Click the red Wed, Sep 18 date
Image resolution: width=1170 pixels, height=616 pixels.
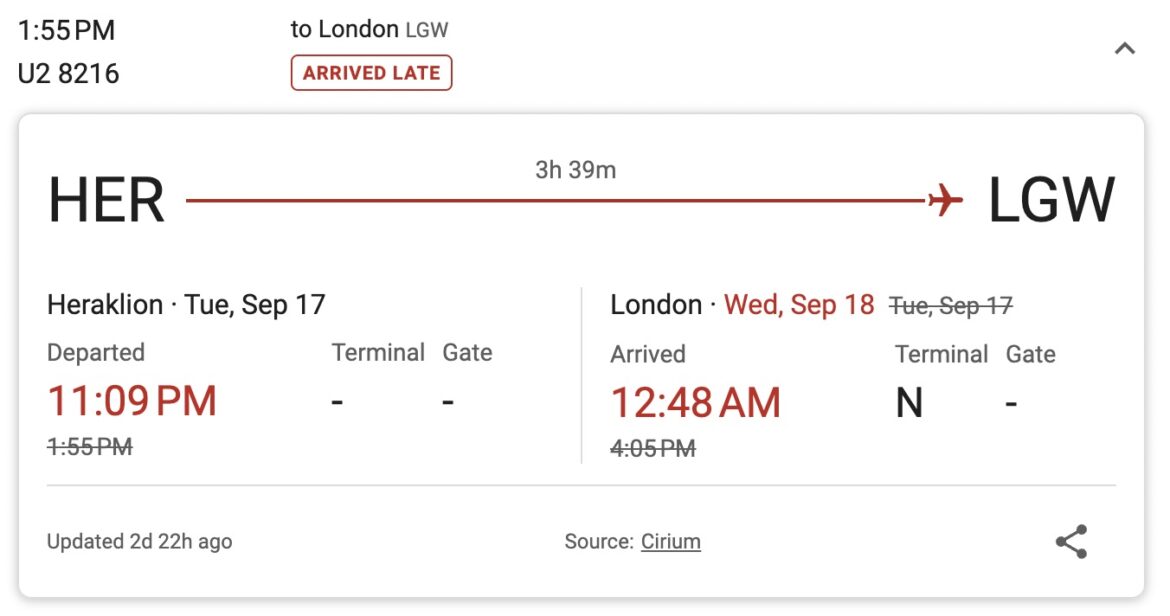point(799,305)
